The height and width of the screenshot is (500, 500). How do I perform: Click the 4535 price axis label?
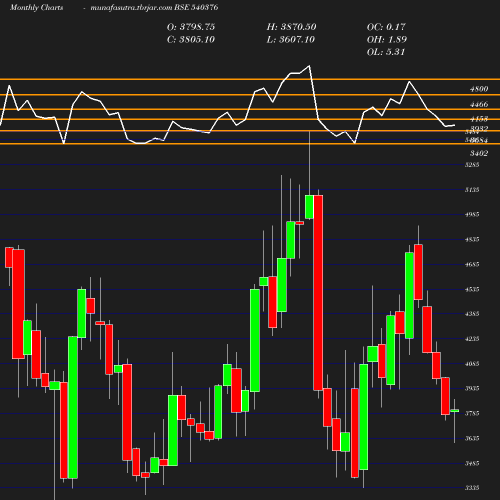pos(472,289)
